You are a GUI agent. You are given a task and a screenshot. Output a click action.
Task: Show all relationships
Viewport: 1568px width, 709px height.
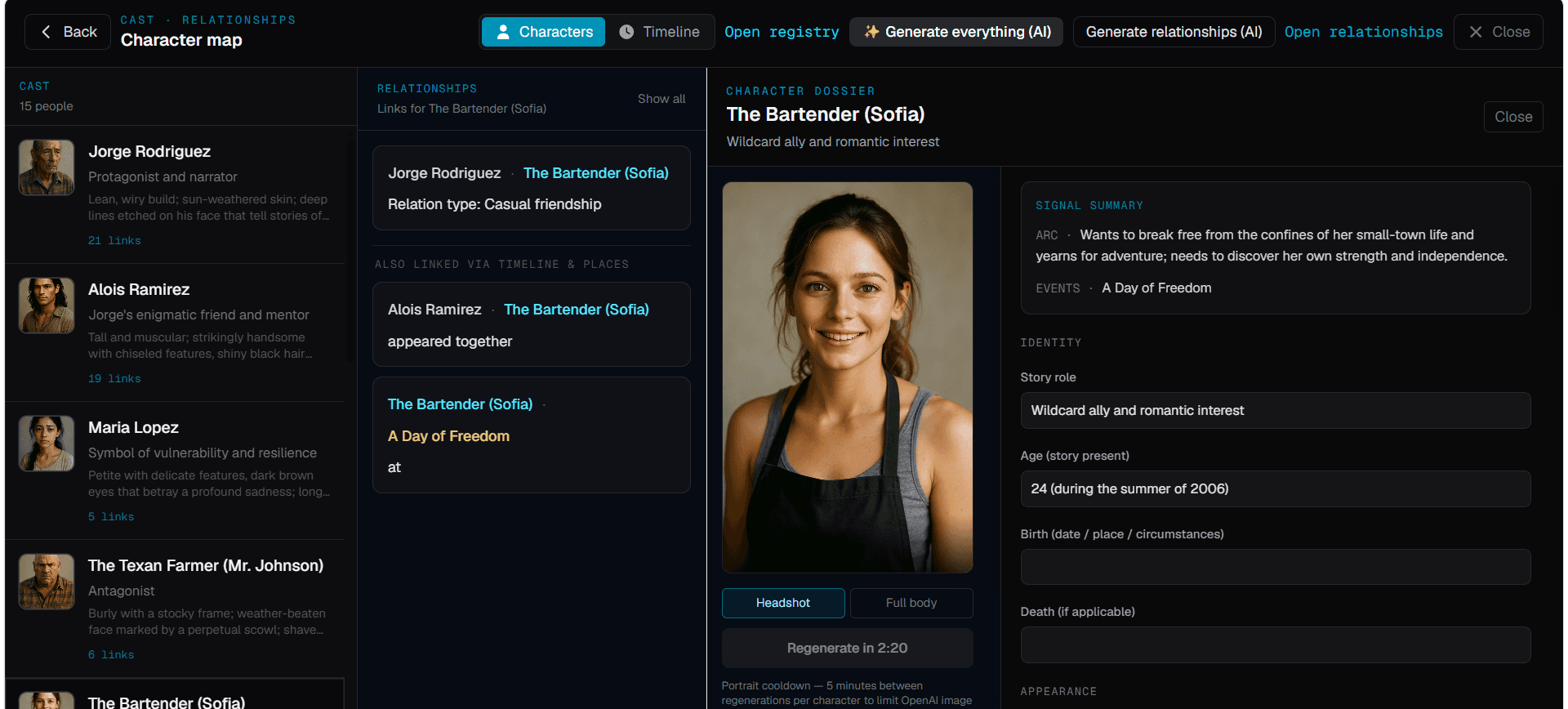pyautogui.click(x=661, y=99)
